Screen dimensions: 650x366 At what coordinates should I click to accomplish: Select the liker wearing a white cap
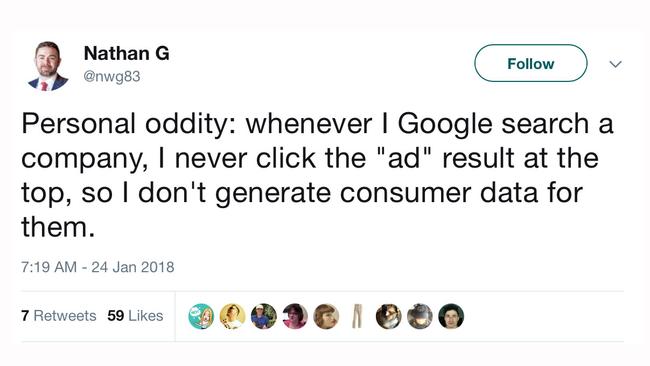[264, 316]
